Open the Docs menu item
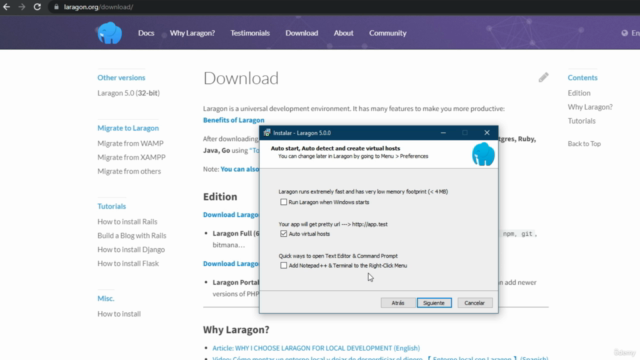Image resolution: width=640 pixels, height=360 pixels. coord(146,33)
